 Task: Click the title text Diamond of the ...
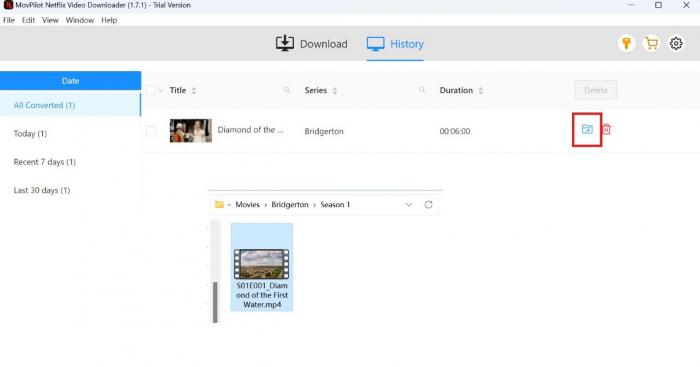[x=250, y=130]
